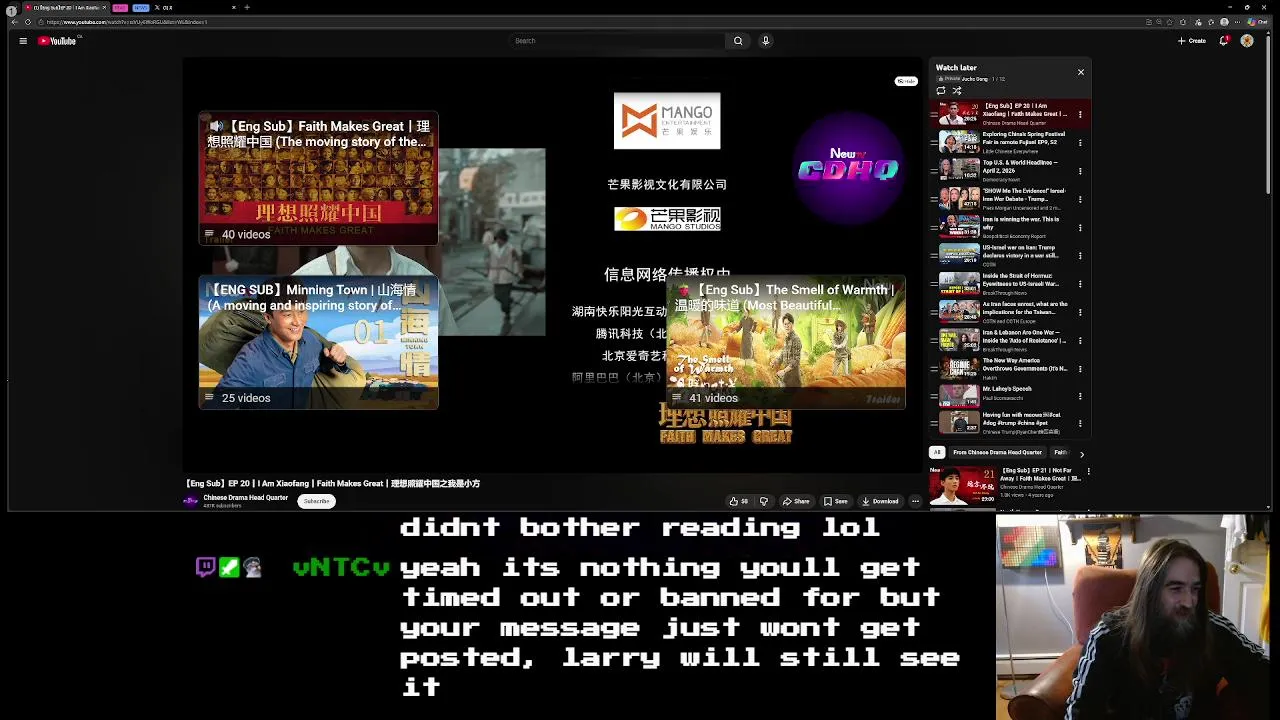The image size is (1280, 720).
Task: Click the browser zoom magnifier icon
Action: click(1159, 22)
